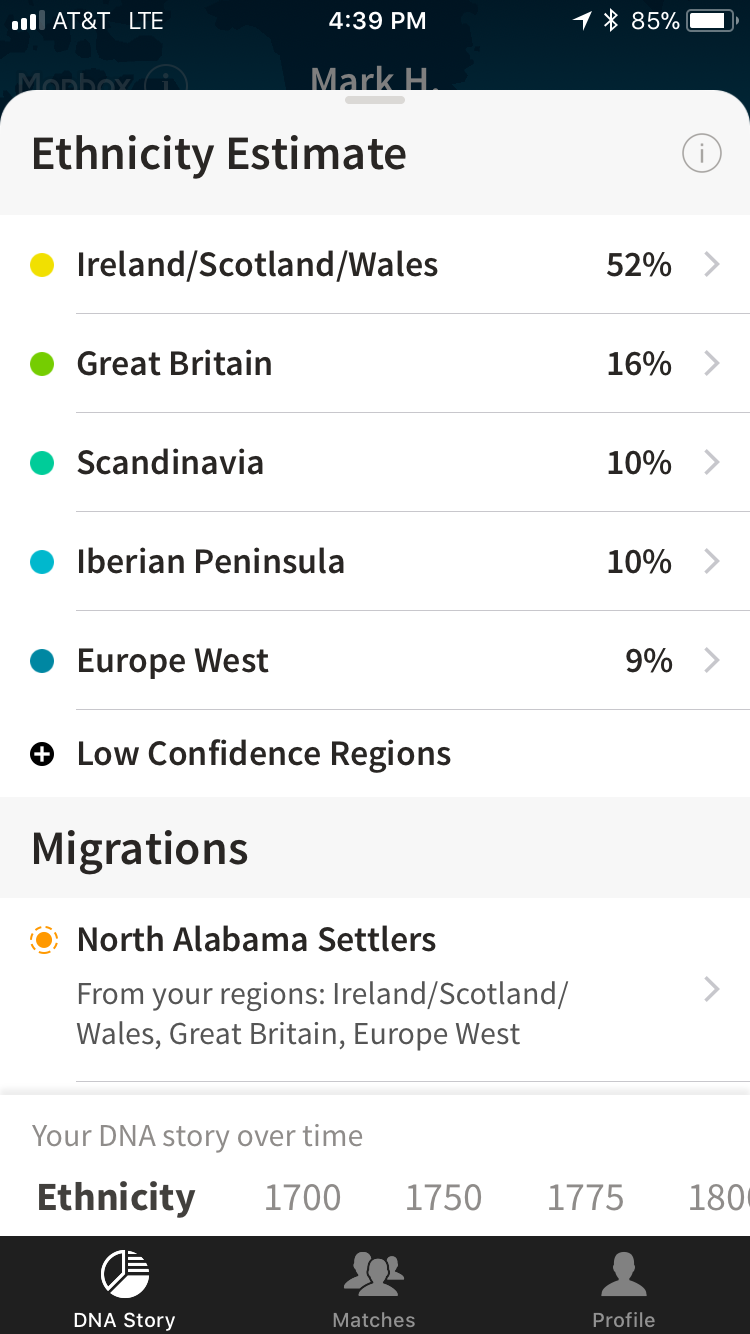Viewport: 750px width, 1334px height.
Task: Select 1750 on the DNA story timeline
Action: click(444, 1197)
